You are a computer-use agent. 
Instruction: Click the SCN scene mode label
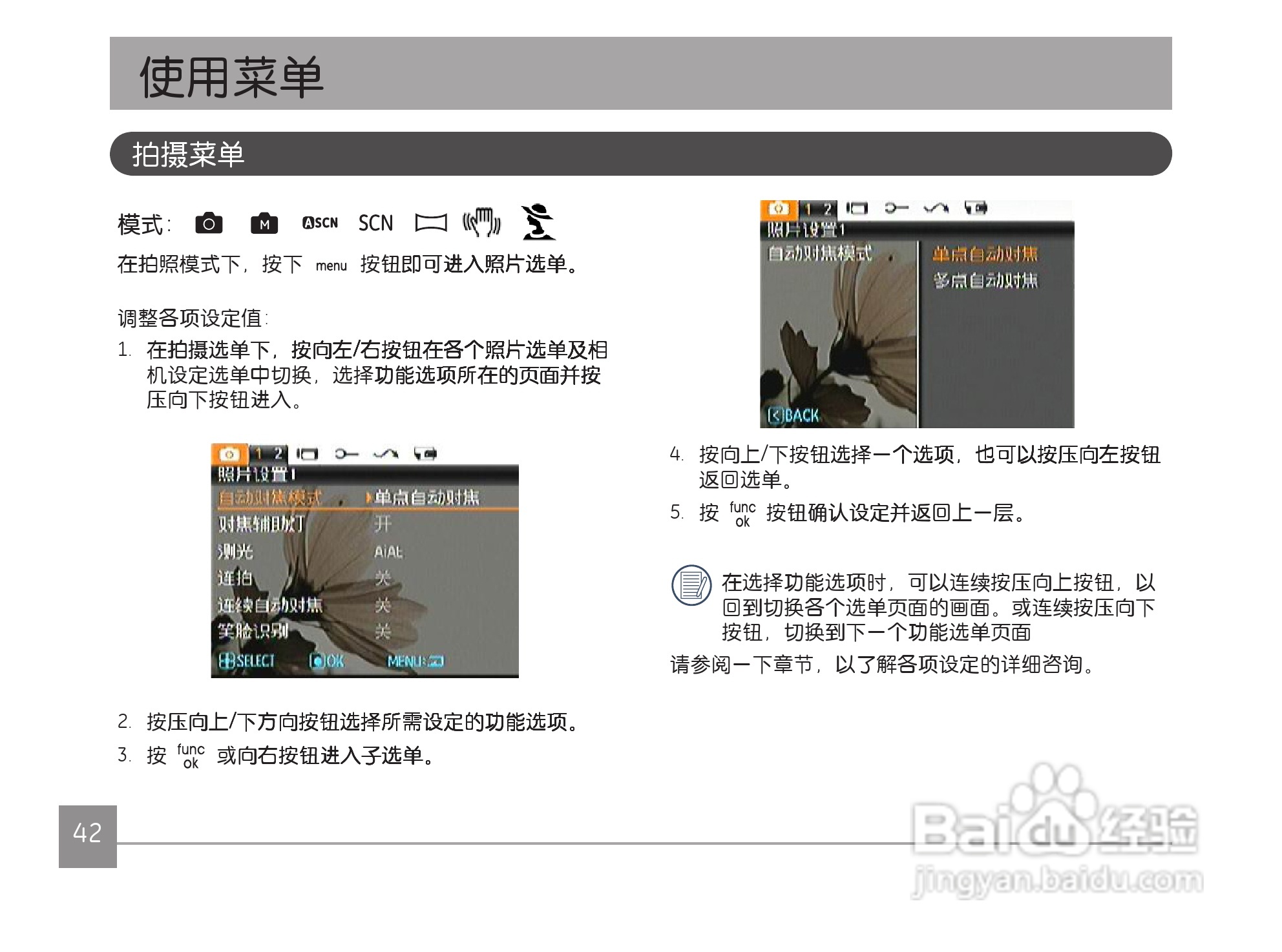(x=375, y=223)
